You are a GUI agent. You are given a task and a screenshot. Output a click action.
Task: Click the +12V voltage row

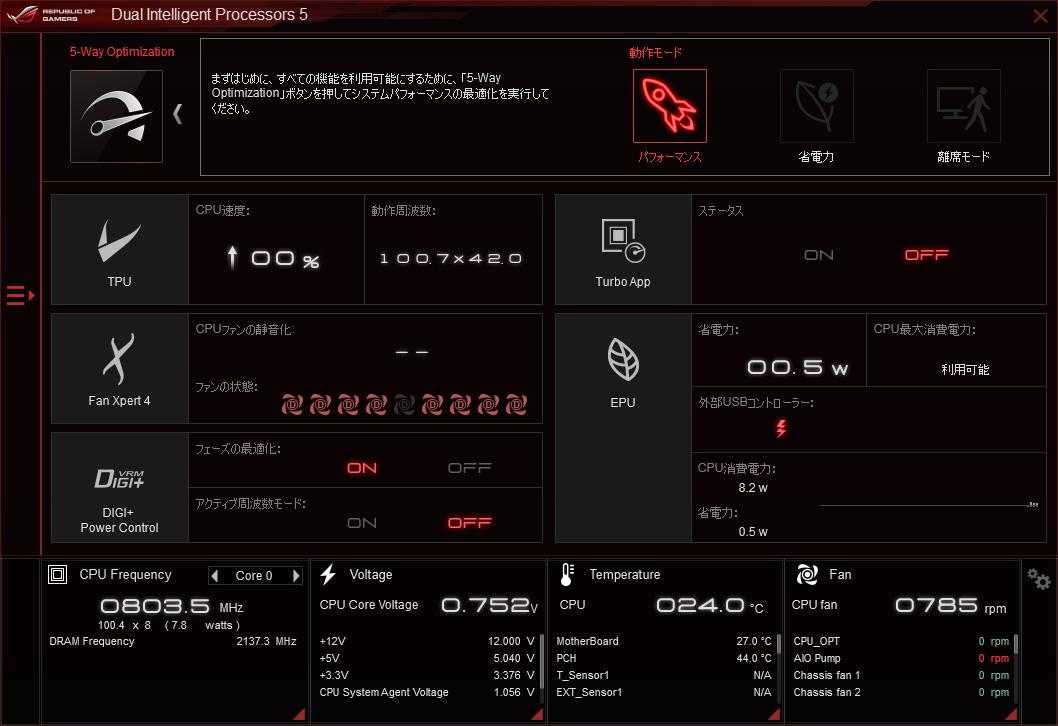click(x=426, y=641)
